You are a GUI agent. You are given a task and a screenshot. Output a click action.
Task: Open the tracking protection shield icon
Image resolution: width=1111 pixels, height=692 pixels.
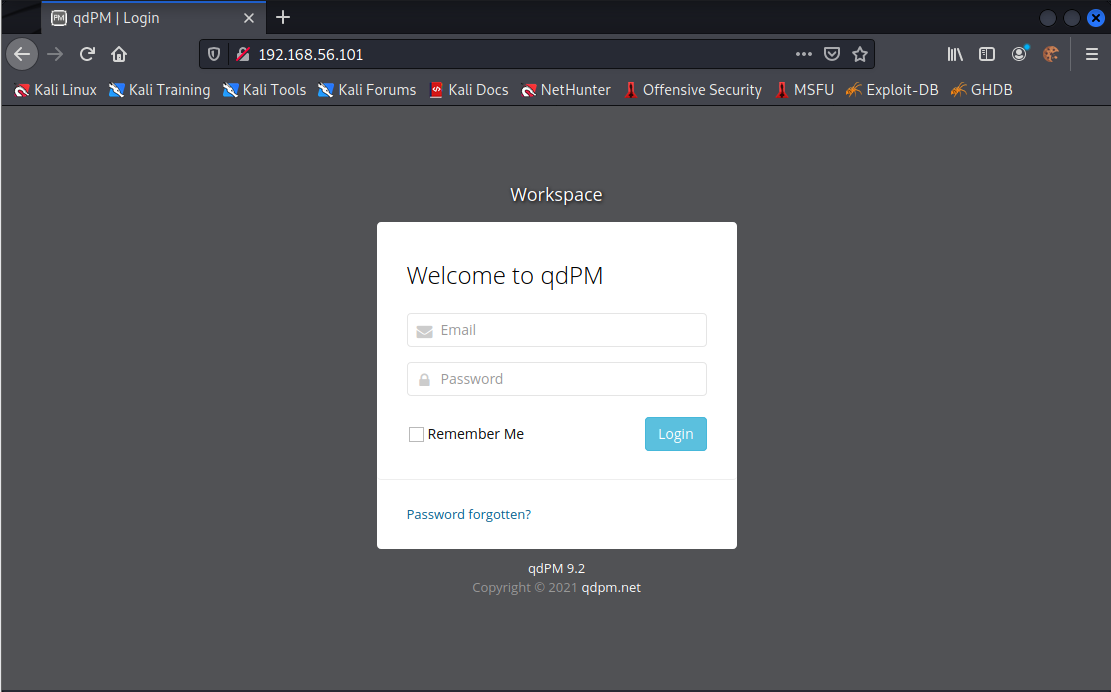tap(214, 54)
